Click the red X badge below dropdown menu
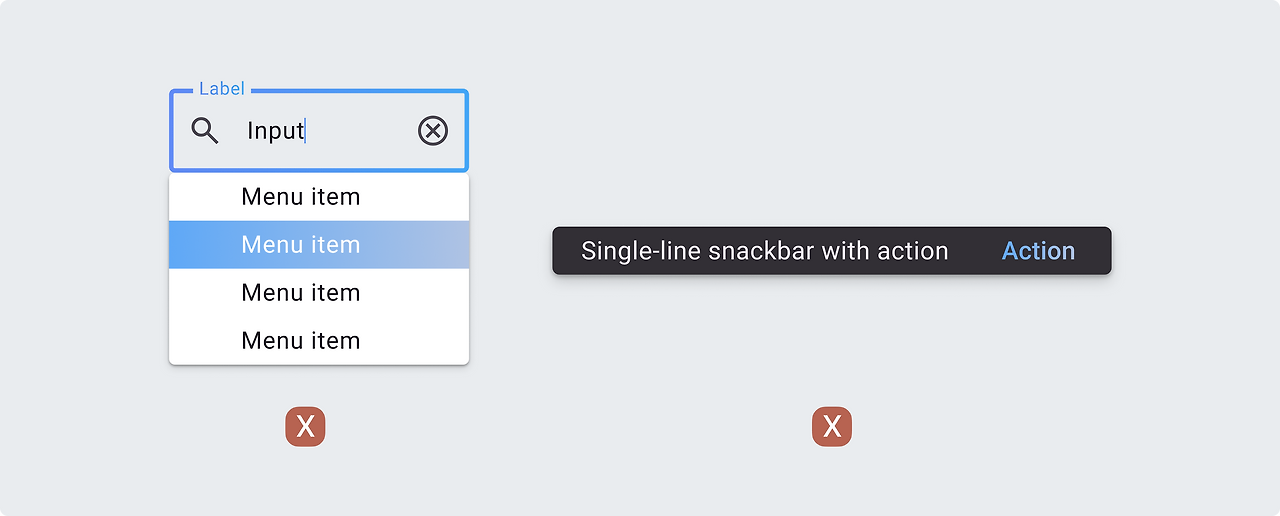 coord(305,427)
